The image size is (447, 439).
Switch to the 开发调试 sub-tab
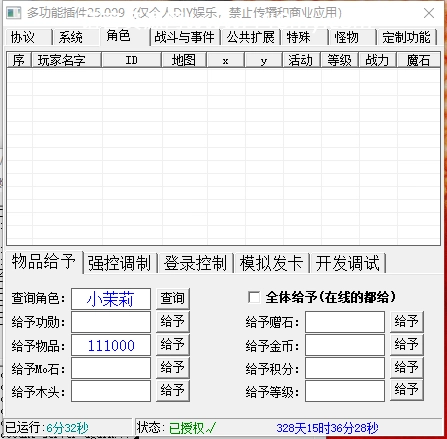[x=348, y=263]
